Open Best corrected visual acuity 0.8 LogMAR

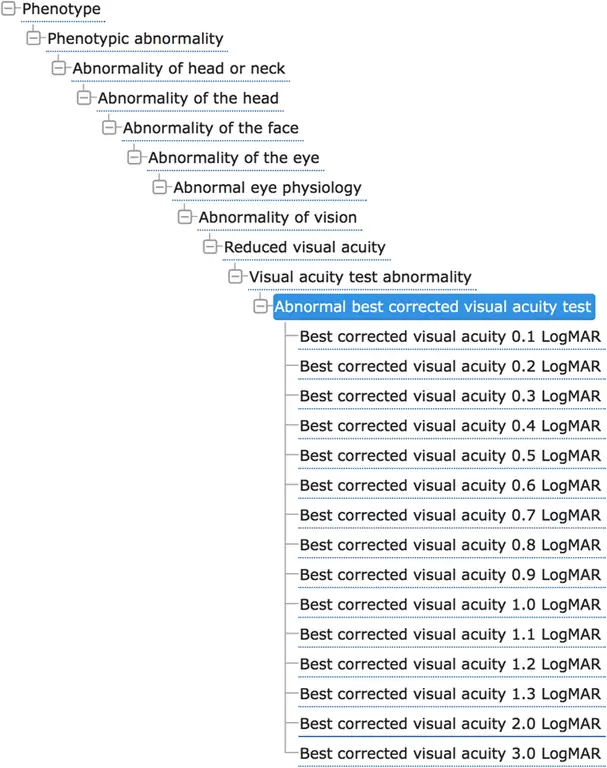[x=450, y=545]
